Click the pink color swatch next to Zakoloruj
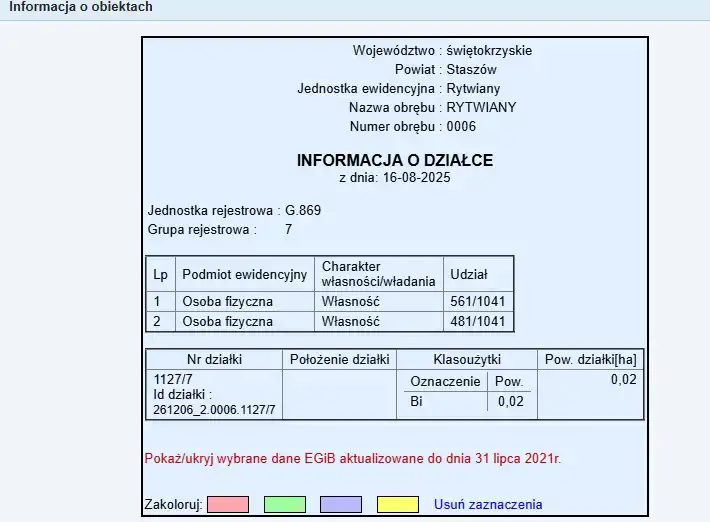The image size is (710, 522). click(227, 505)
